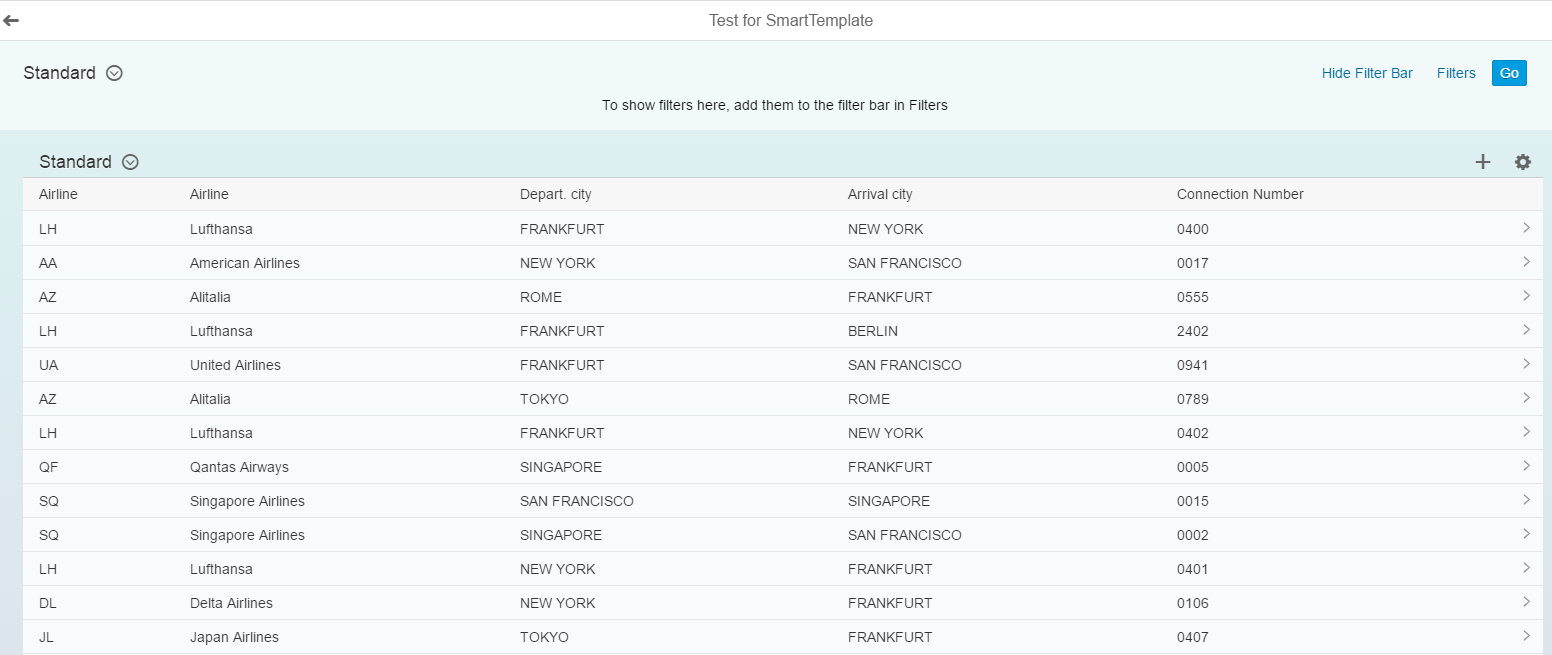Click SAN FRANCISCO departure cell in 0015 row
Viewport: 1552px width, 655px height.
(577, 501)
